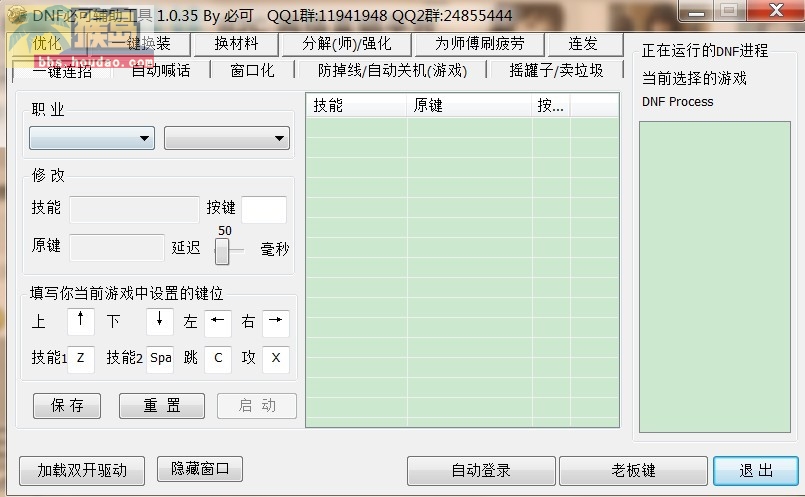The image size is (805, 497).
Task: Open the 自动喊话 tab
Action: click(x=161, y=70)
